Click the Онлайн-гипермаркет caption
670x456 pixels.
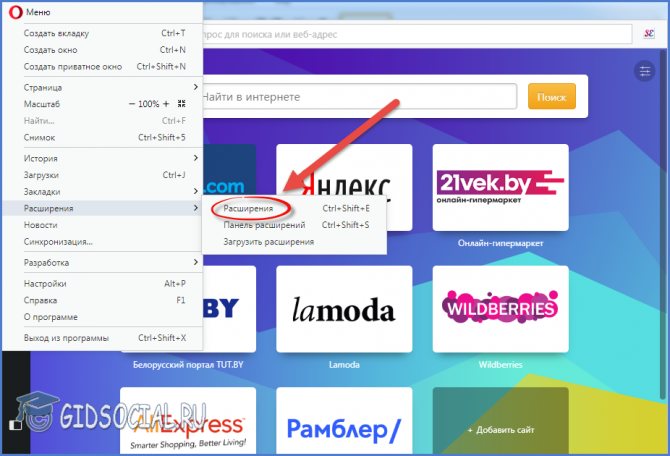(500, 243)
